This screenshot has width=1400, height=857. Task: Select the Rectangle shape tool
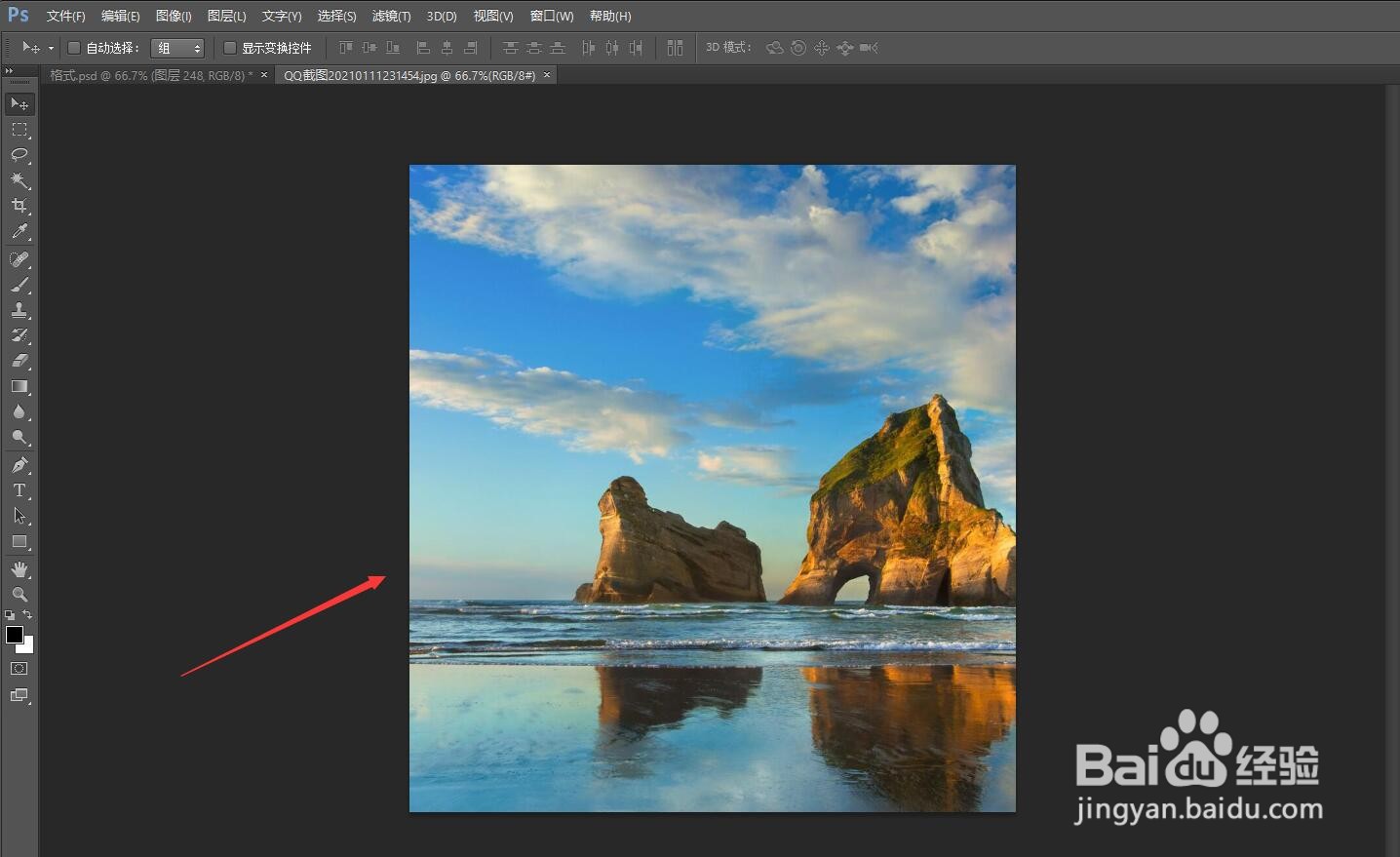(19, 541)
